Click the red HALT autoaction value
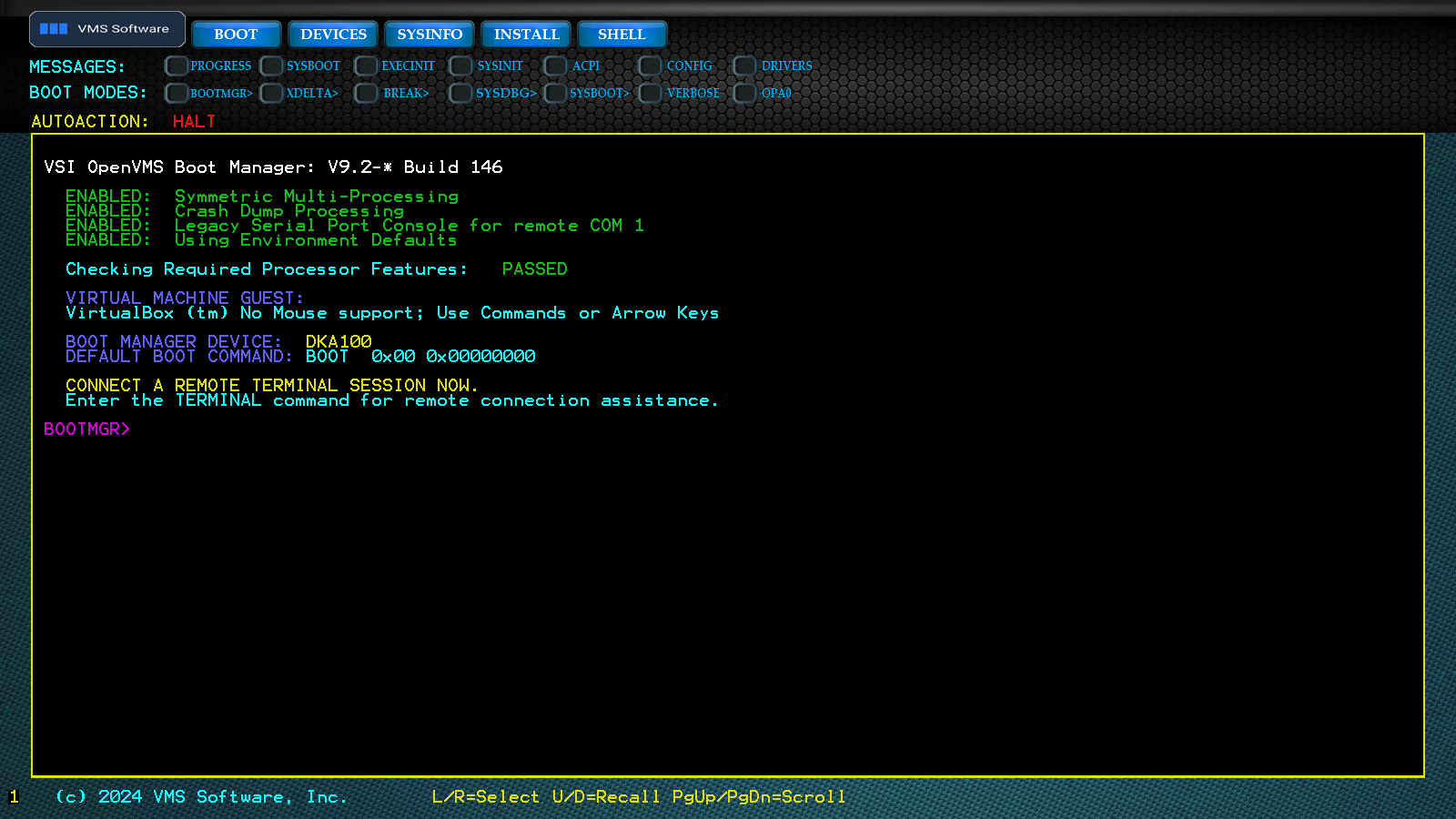The height and width of the screenshot is (819, 1456). click(x=194, y=121)
